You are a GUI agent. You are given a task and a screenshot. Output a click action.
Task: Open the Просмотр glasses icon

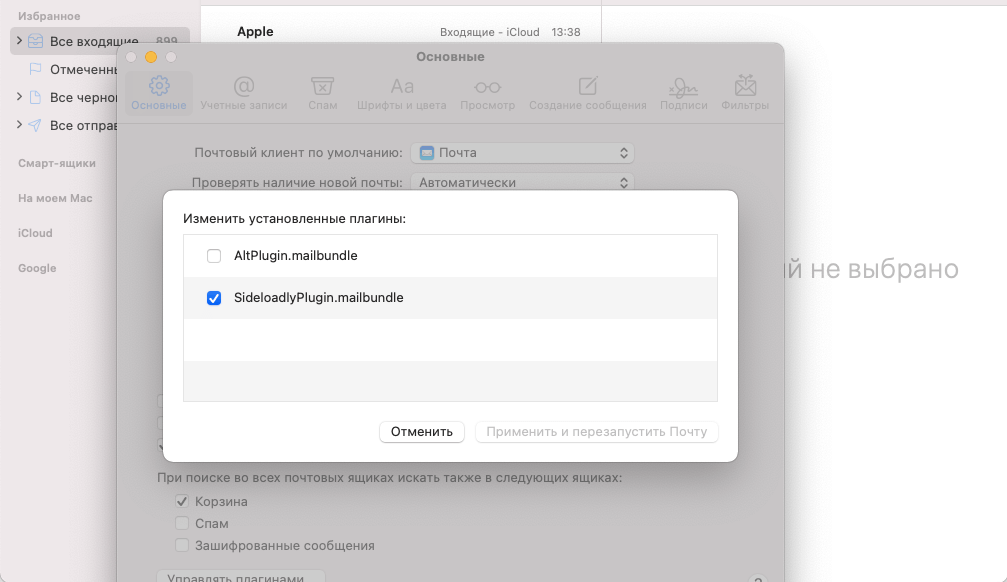click(487, 92)
